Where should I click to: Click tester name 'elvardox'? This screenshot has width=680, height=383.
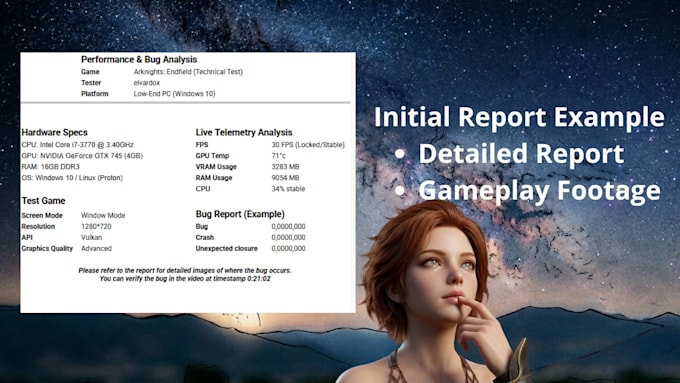(147, 82)
